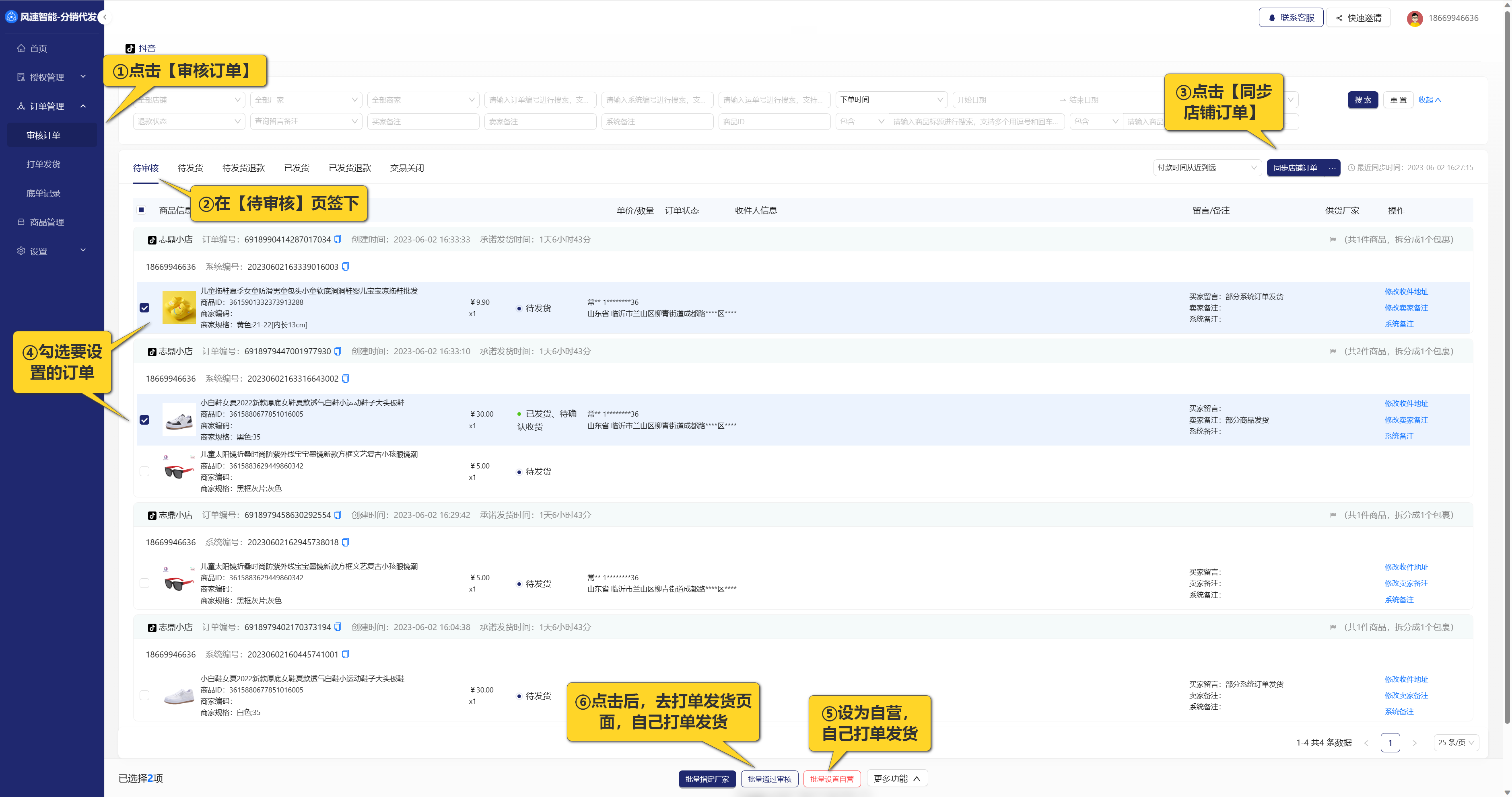Switch to 待发货 tab
Image resolution: width=1512 pixels, height=797 pixels.
coord(190,168)
